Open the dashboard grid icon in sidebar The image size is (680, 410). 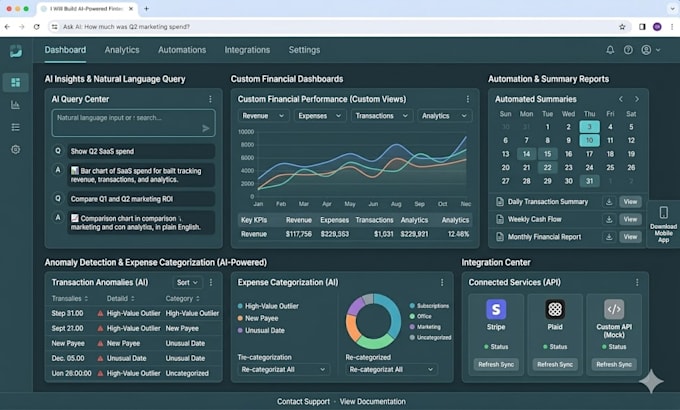pos(16,82)
